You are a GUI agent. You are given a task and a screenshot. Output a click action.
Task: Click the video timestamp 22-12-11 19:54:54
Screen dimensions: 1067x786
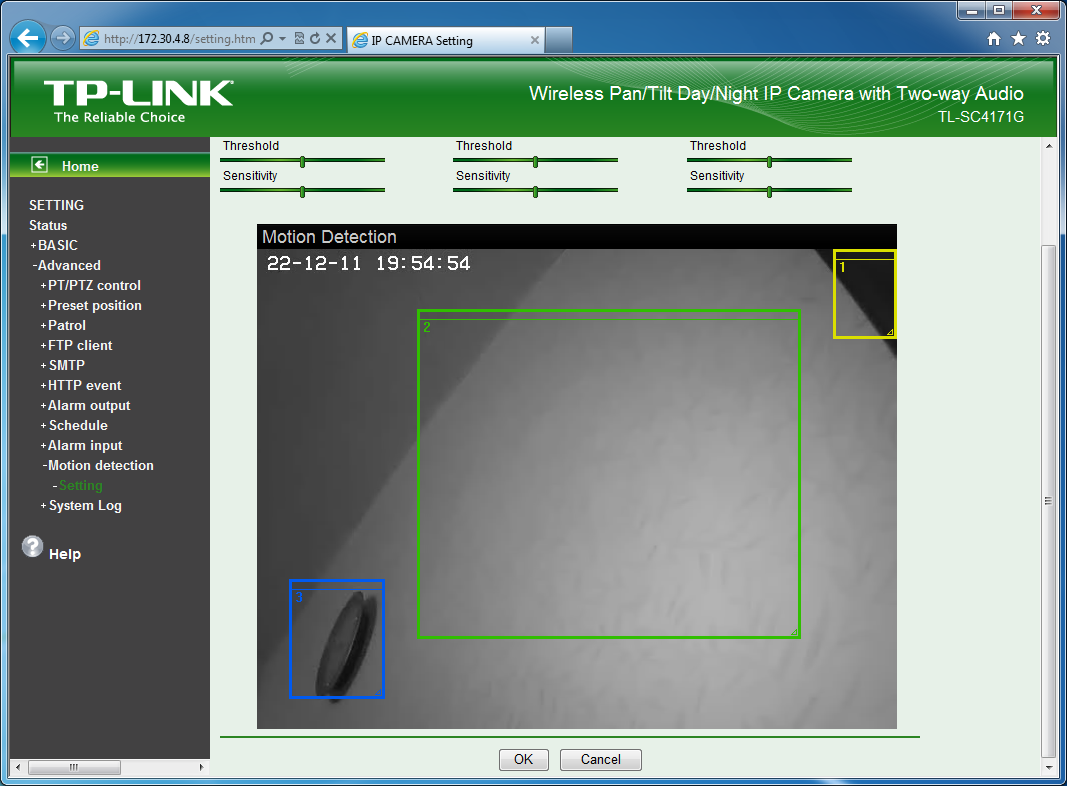click(x=368, y=263)
